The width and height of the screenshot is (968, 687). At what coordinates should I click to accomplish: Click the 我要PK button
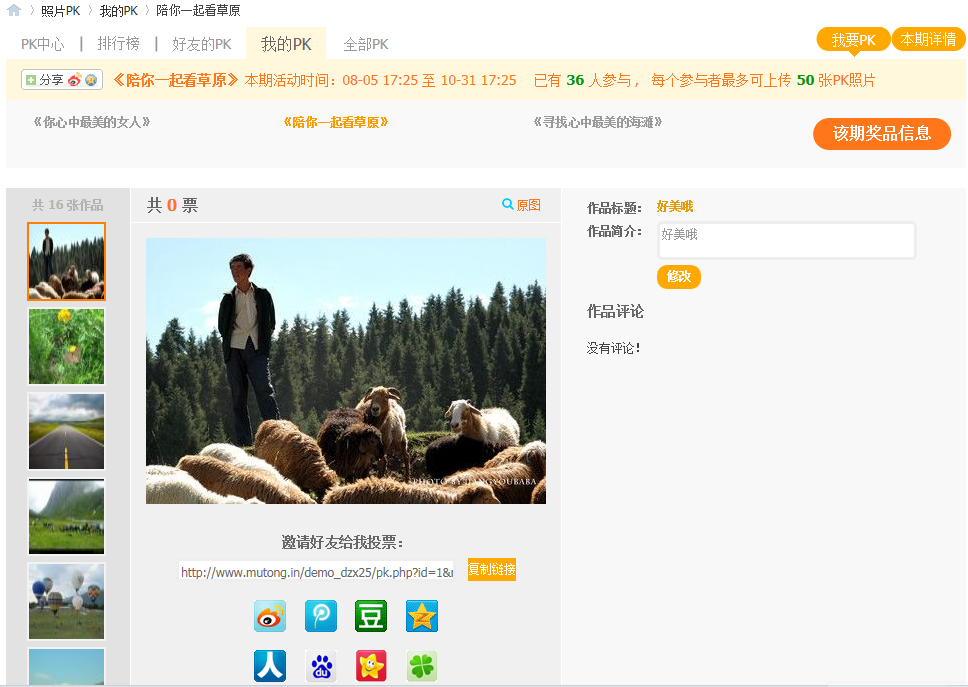(x=853, y=40)
